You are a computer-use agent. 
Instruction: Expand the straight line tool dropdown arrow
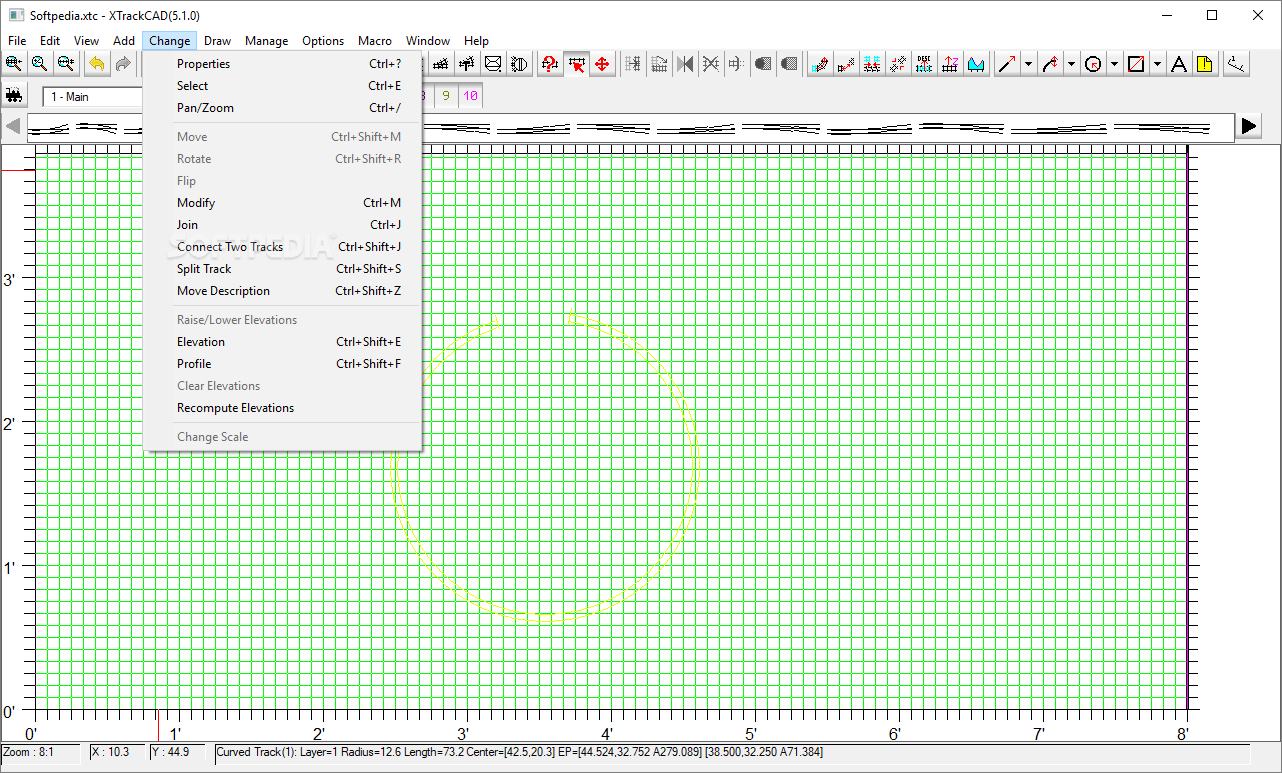pos(1028,64)
